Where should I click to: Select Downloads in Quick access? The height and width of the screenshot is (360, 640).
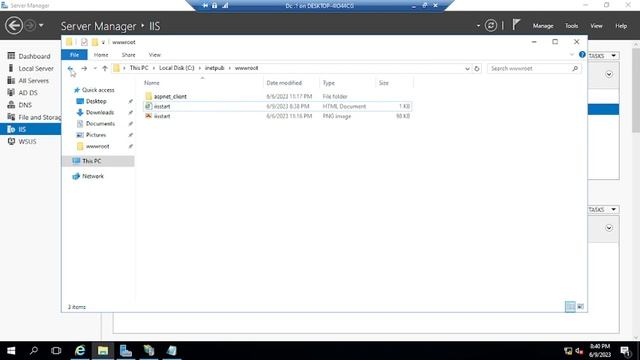pos(100,112)
